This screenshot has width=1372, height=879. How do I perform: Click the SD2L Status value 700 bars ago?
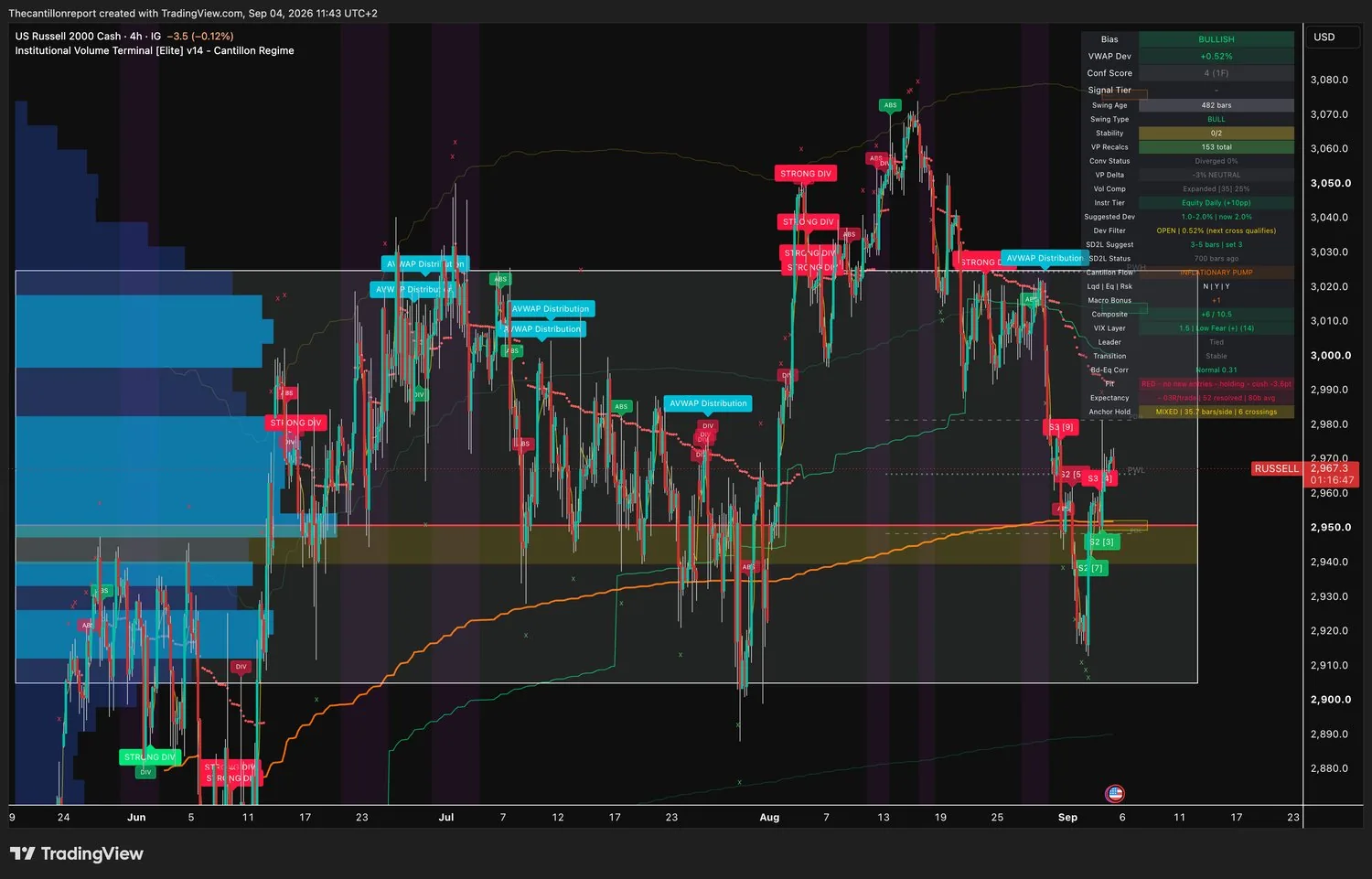tap(1217, 259)
